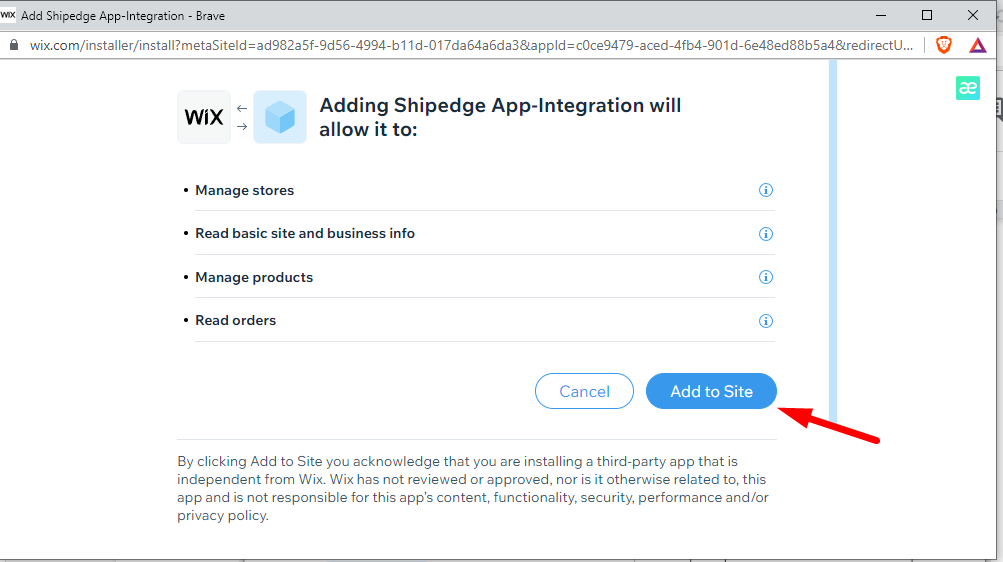Show info for Read basic site and business info
The width and height of the screenshot is (1003, 562).
(x=766, y=234)
